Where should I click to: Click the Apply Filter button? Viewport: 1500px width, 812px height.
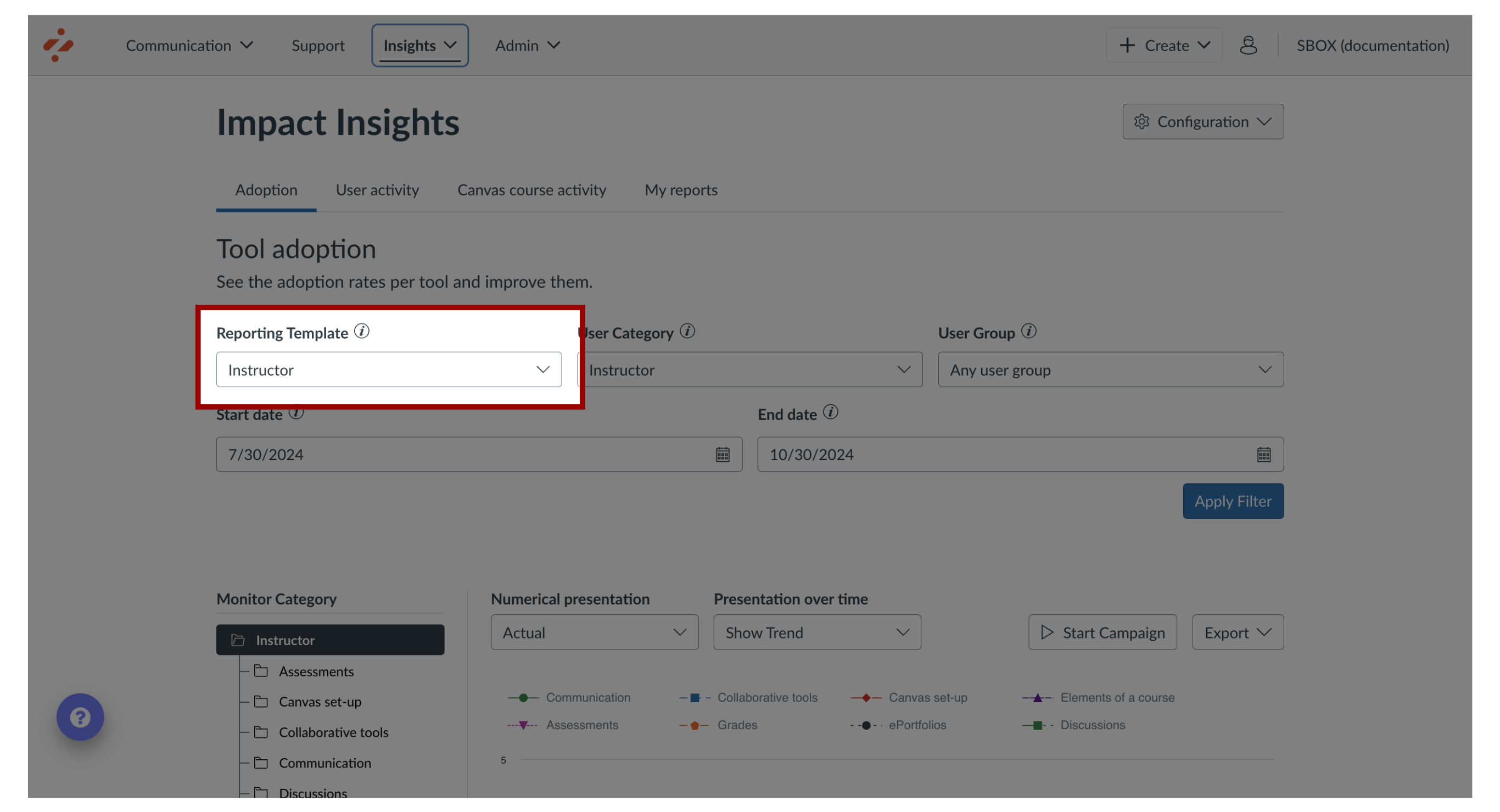click(x=1234, y=501)
